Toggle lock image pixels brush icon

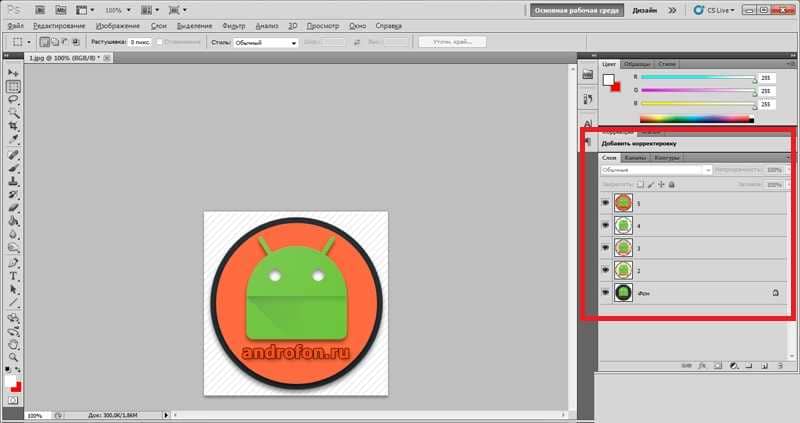[x=651, y=185]
